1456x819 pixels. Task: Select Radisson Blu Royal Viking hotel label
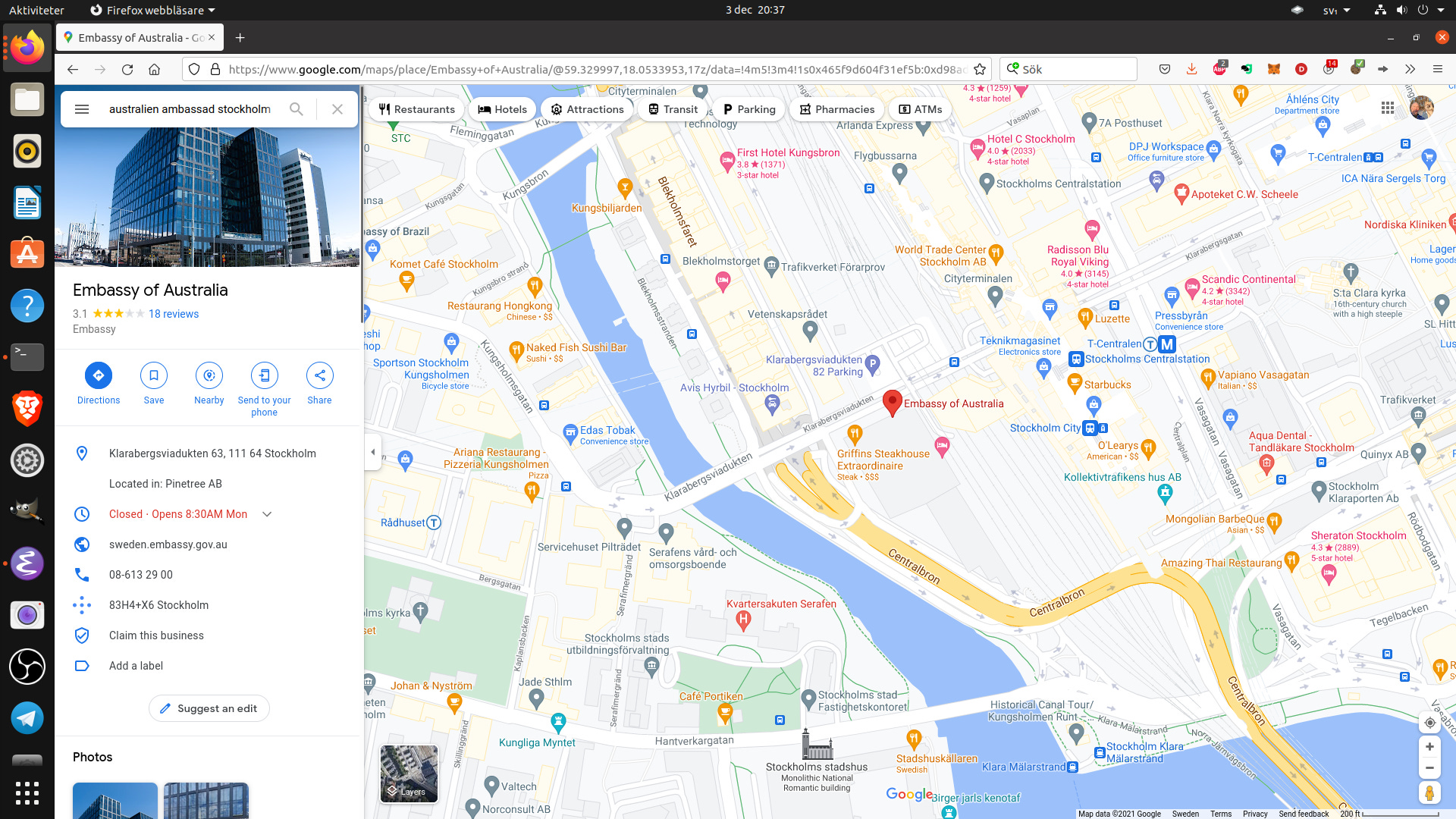tap(1078, 256)
